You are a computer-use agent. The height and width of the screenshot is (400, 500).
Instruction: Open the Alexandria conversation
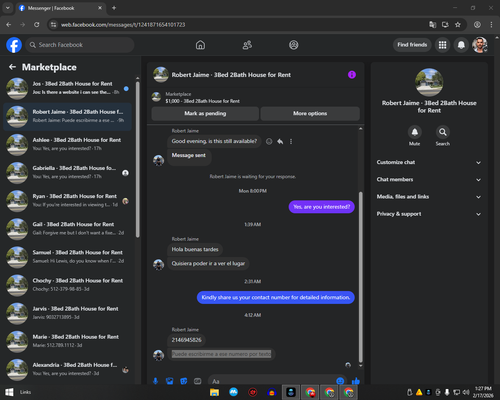pyautogui.click(x=68, y=369)
